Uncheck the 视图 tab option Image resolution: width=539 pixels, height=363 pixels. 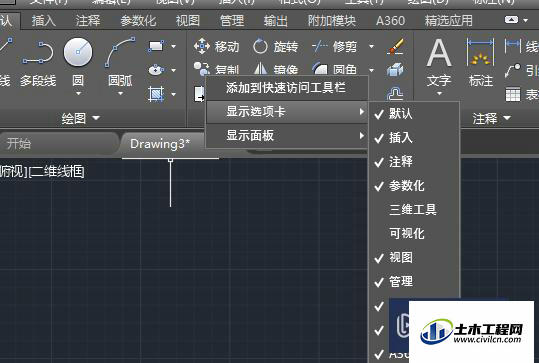click(414, 258)
